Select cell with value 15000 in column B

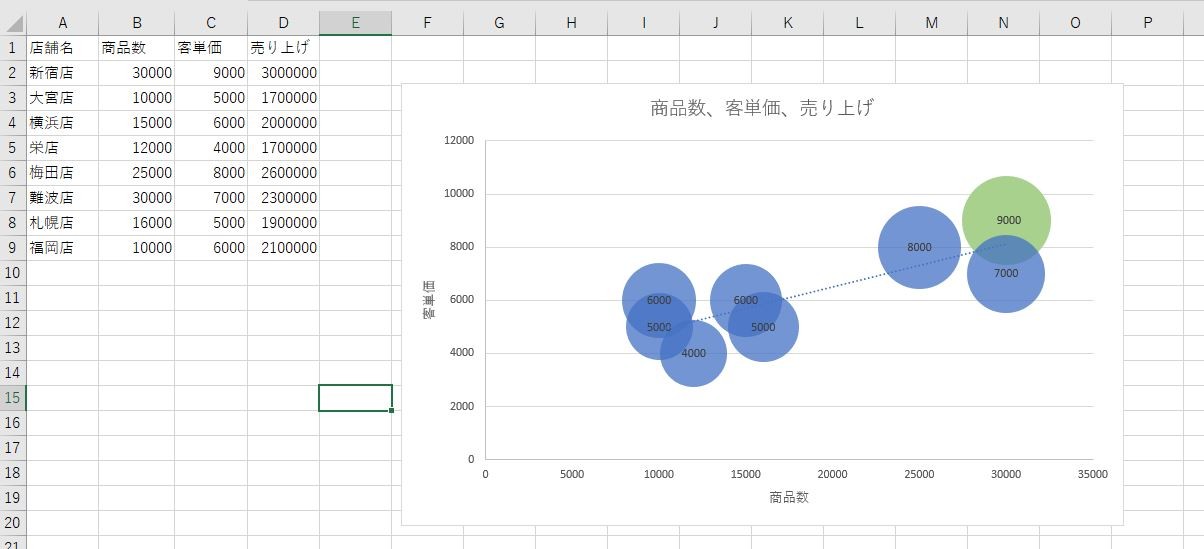tap(136, 123)
